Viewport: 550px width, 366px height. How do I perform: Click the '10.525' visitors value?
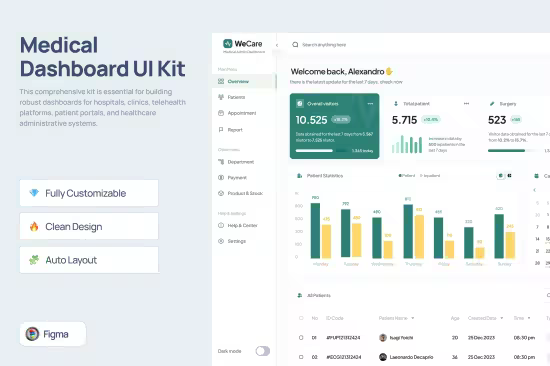(311, 120)
